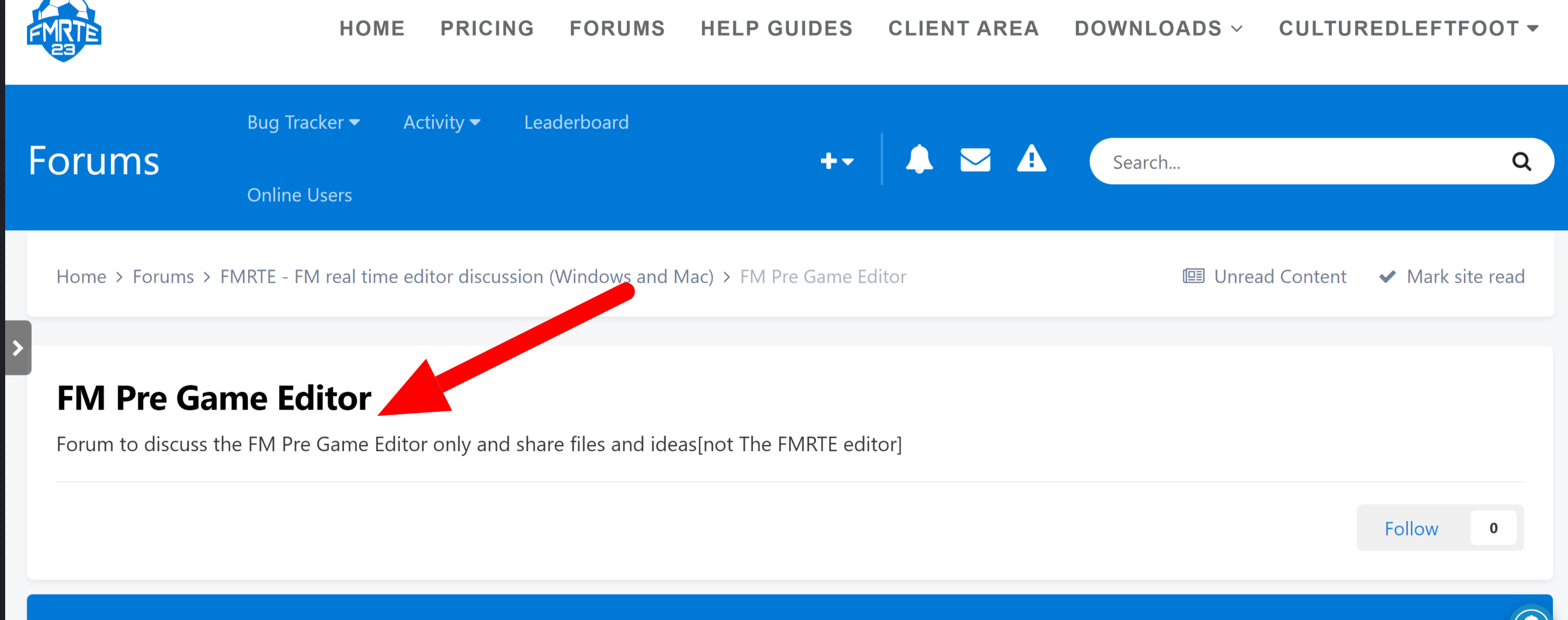Click the FM Pre Game Editor breadcrumb
Viewport: 1568px width, 620px height.
pos(823,276)
